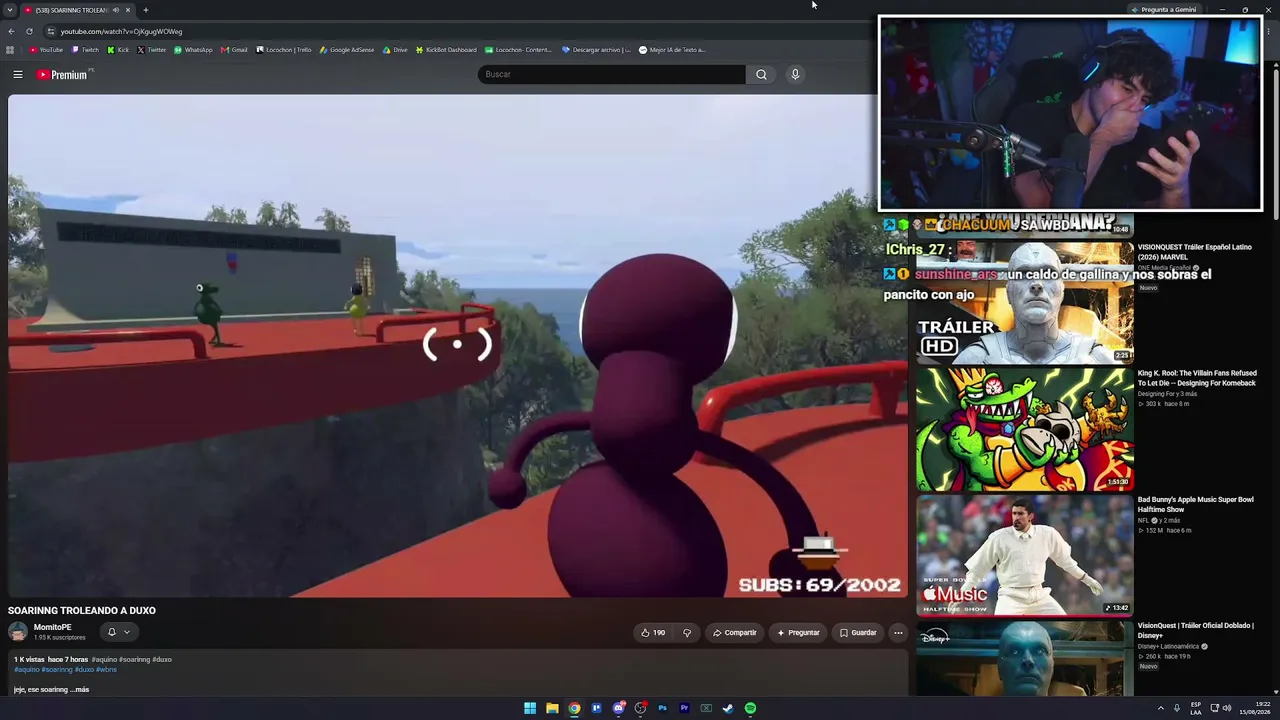The width and height of the screenshot is (1280, 720).
Task: Open the more actions three-dot menu
Action: (898, 632)
